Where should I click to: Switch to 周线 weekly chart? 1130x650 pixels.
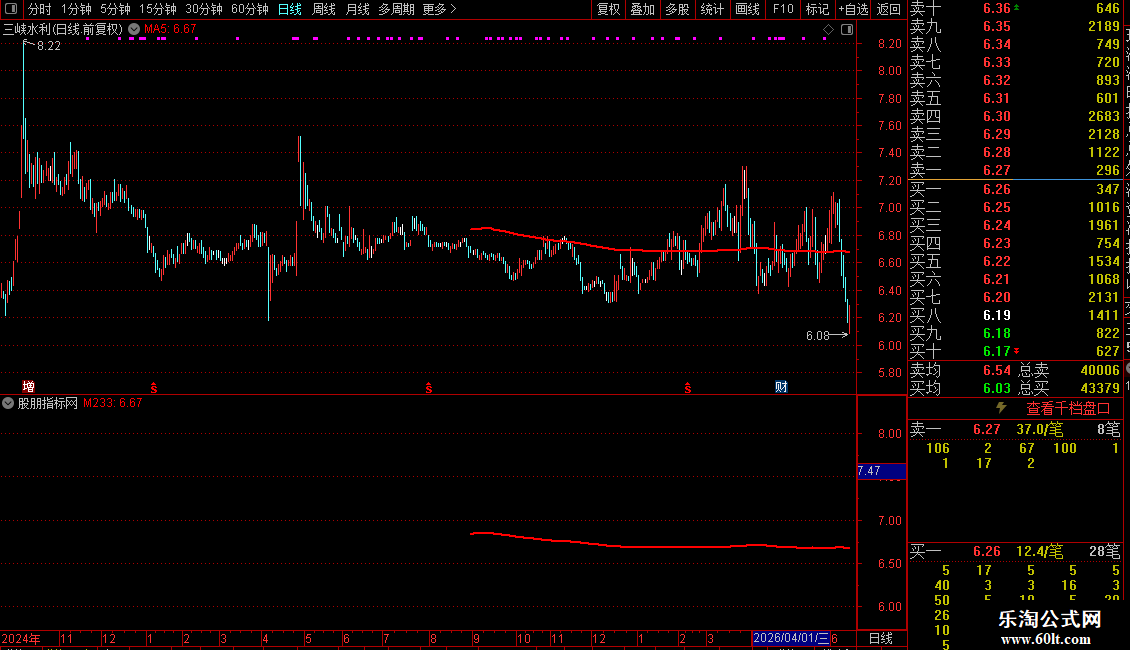pyautogui.click(x=324, y=9)
